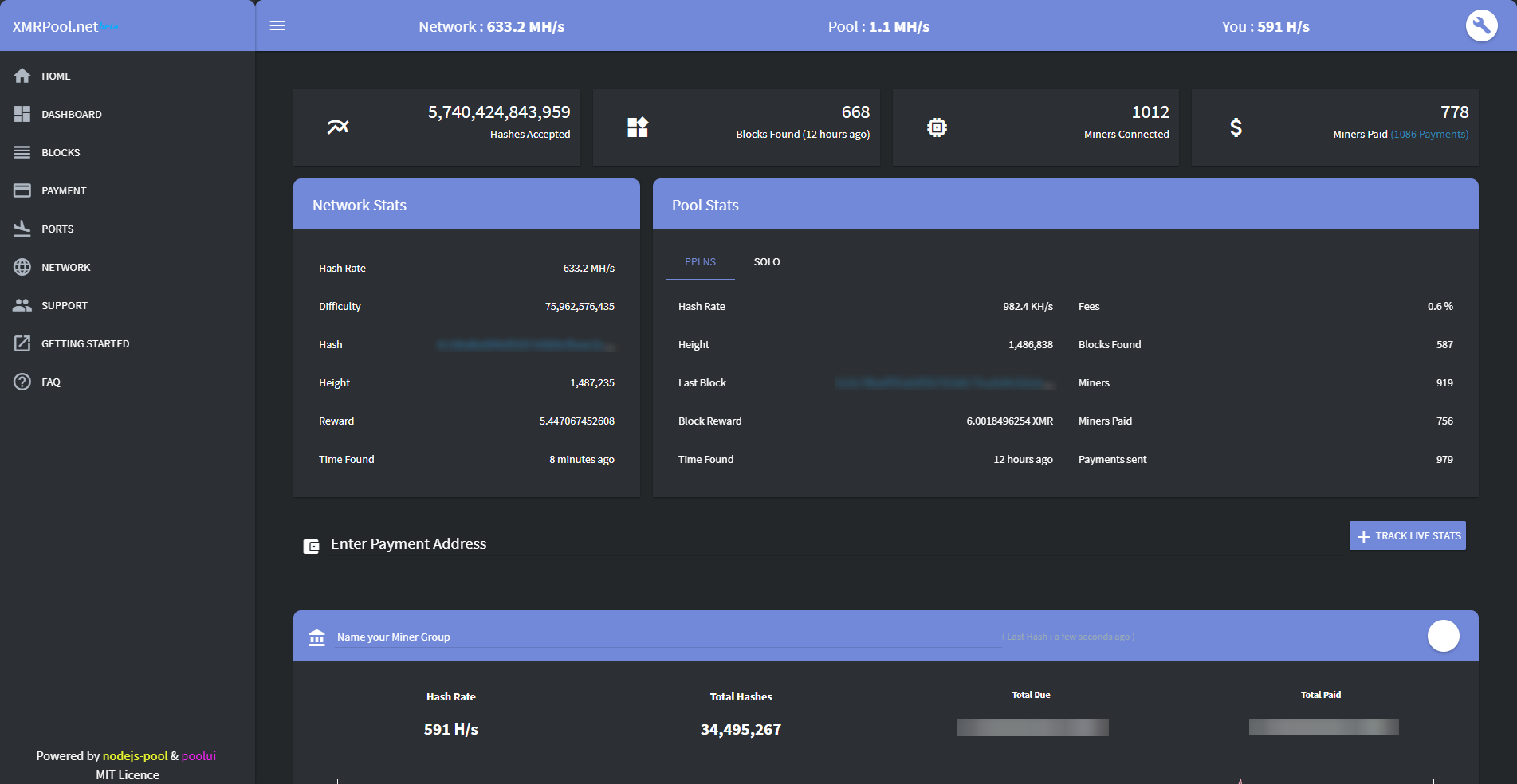Open the hamburger menu icon
Viewport: 1517px width, 784px height.
pos(277,25)
